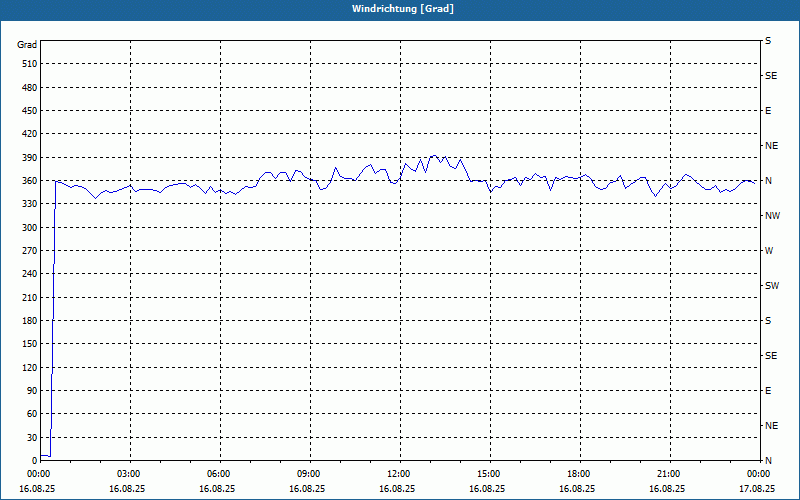This screenshot has width=800, height=500.
Task: Click the 15:00 time label
Action: [x=489, y=474]
